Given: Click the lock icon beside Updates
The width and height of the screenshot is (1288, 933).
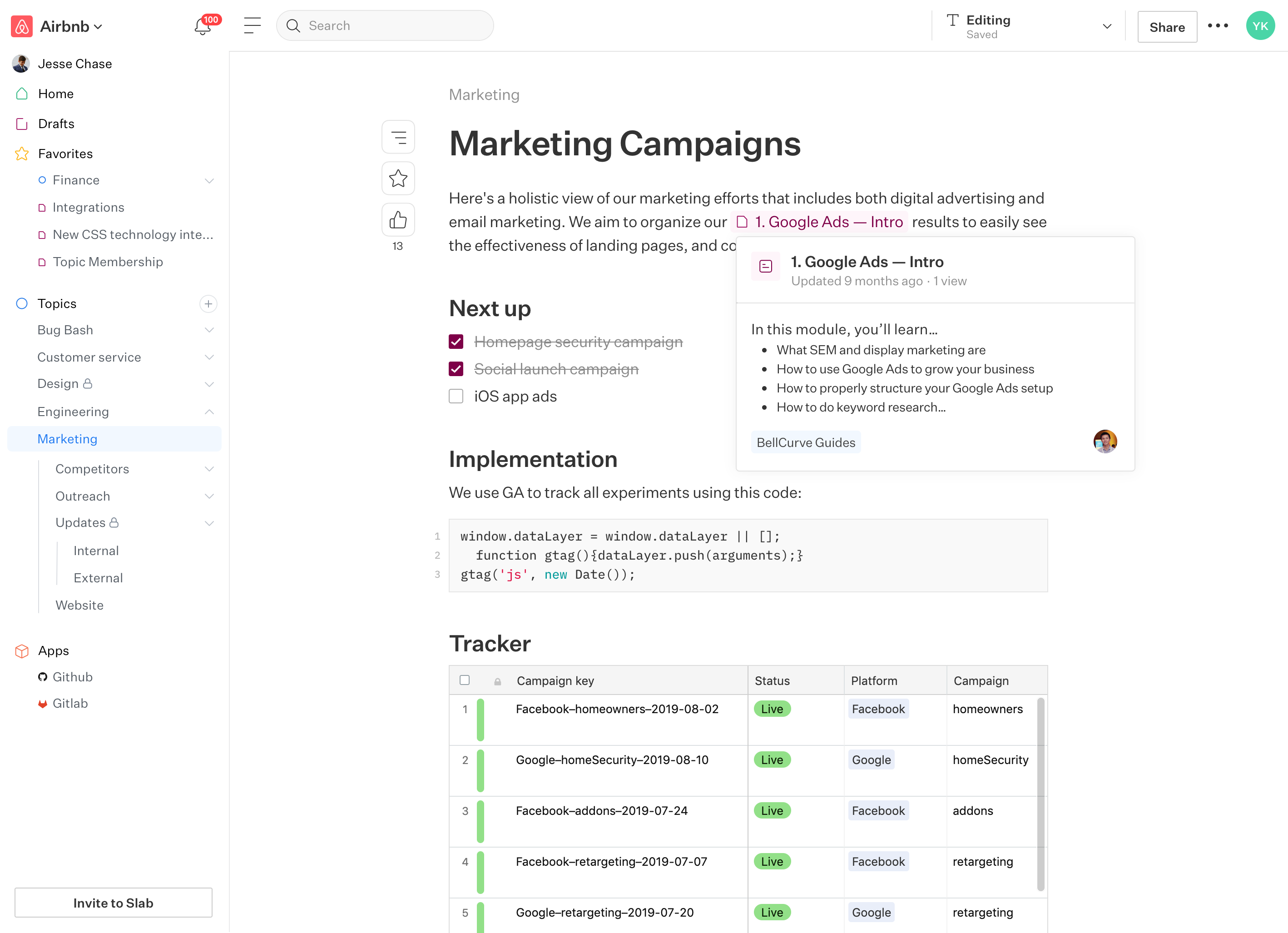Looking at the screenshot, I should [114, 522].
